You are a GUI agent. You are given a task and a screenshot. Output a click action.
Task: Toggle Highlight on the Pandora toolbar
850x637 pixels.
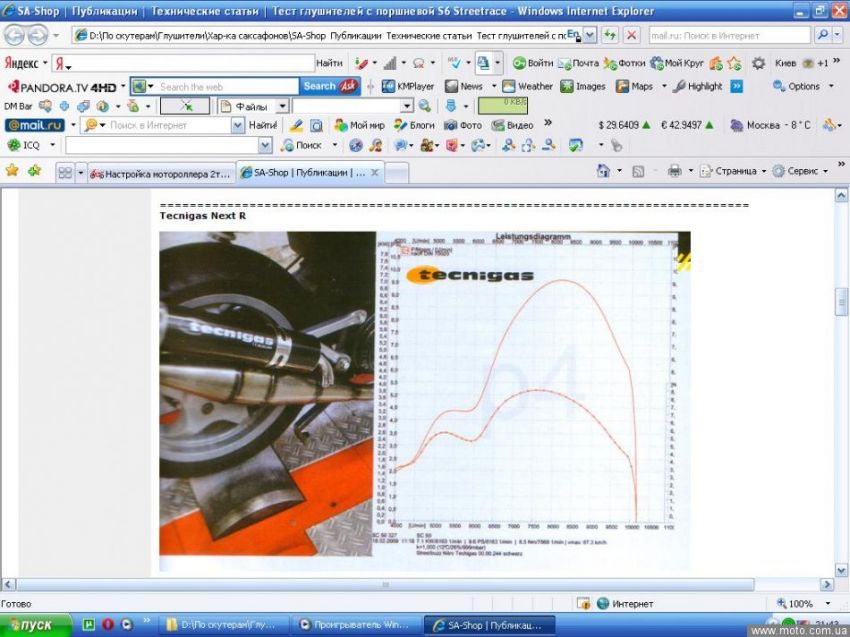coord(697,86)
